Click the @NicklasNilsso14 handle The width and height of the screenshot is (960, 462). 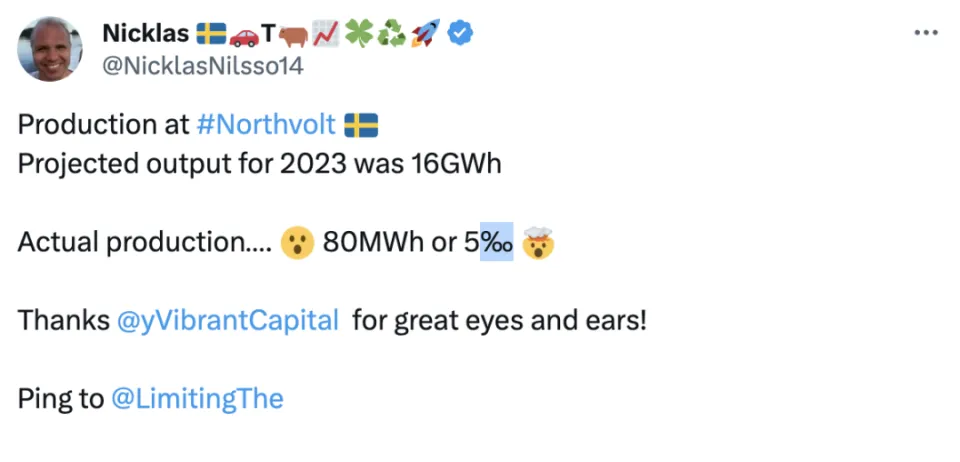click(201, 66)
